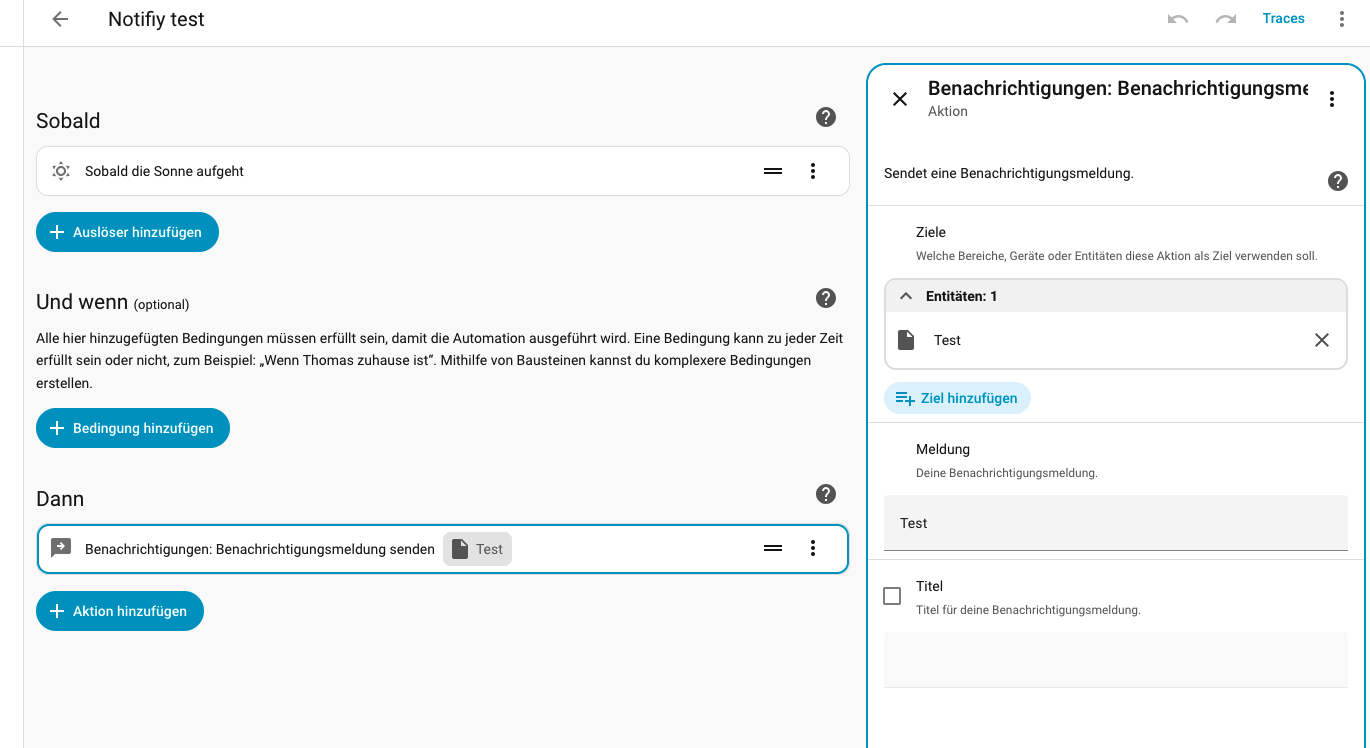Open help for the Sobald section
Screen dimensions: 1370x748
[x=826, y=117]
